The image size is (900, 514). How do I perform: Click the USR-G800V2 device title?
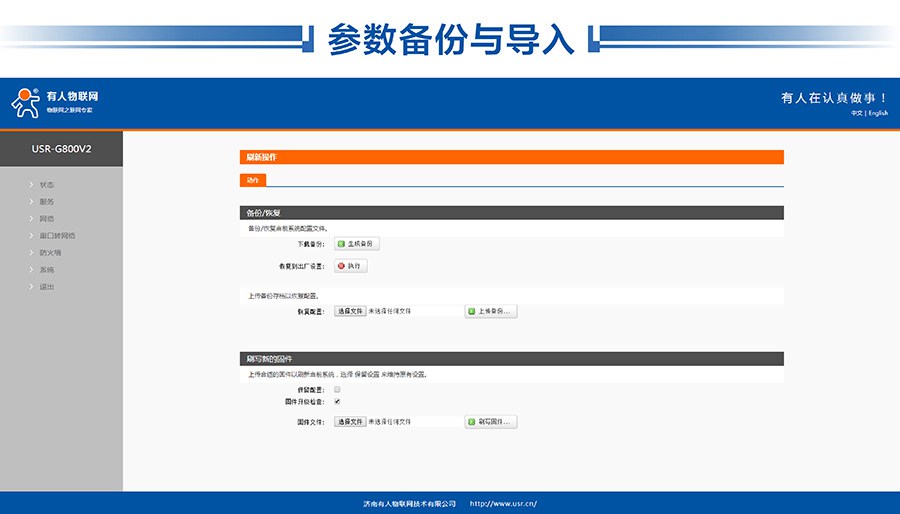point(61,149)
